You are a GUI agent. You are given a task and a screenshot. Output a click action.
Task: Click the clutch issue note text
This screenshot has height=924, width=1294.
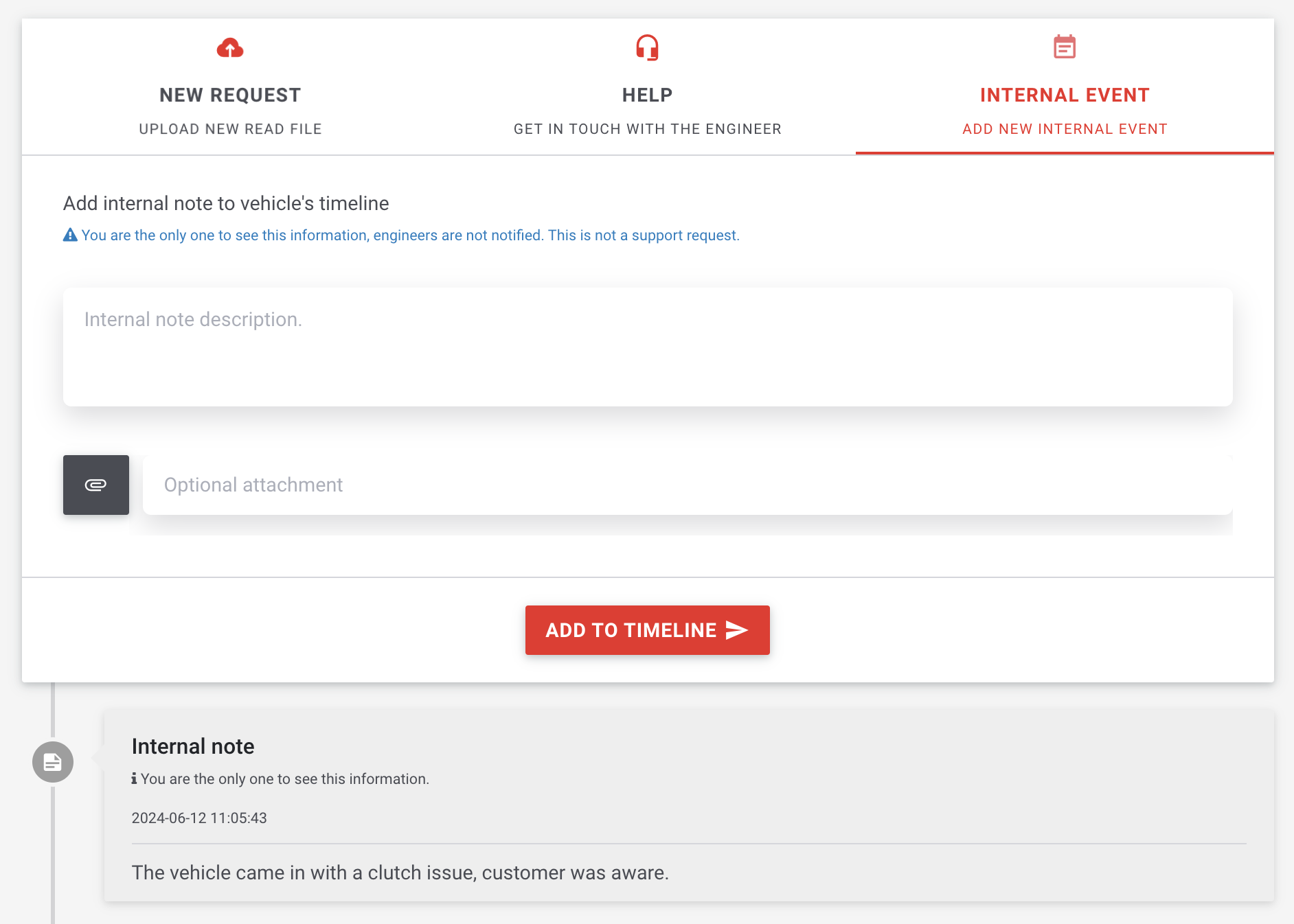click(x=400, y=873)
